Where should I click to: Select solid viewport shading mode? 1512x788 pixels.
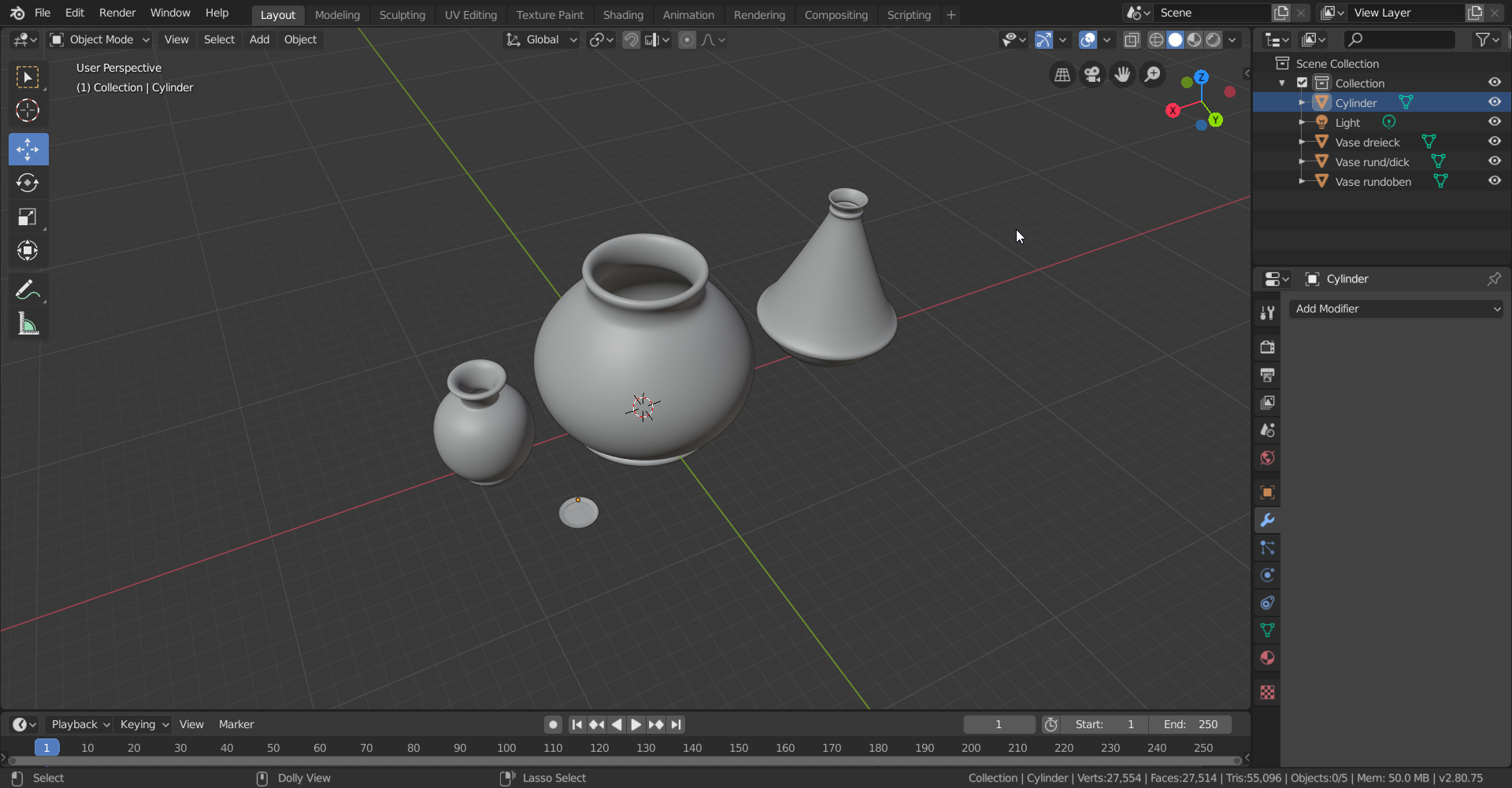click(x=1175, y=39)
